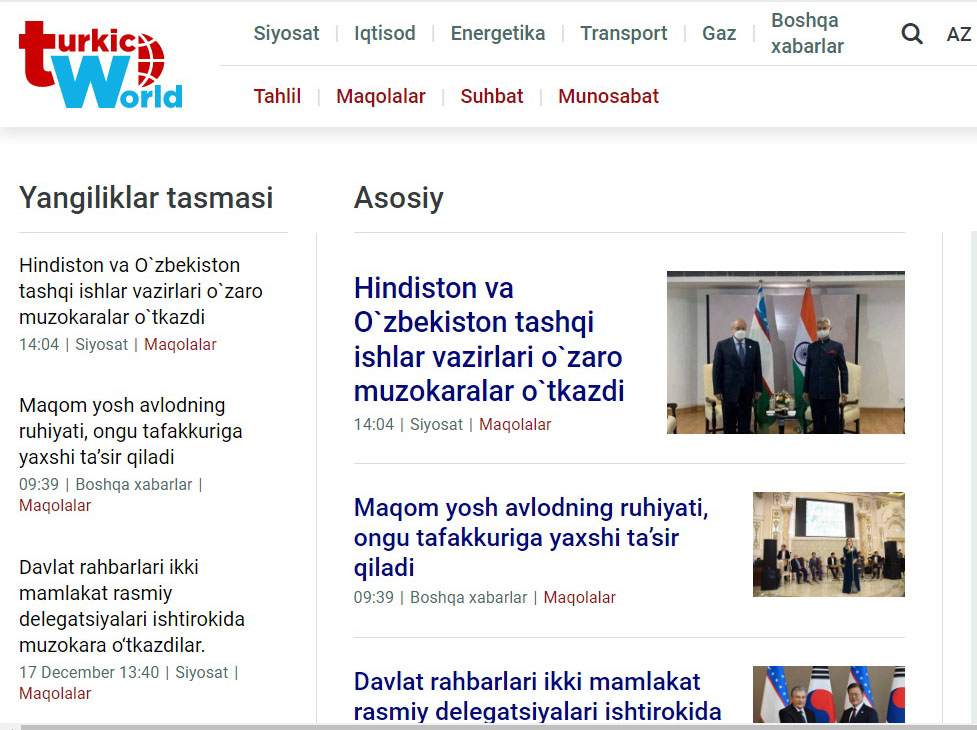Image resolution: width=977 pixels, height=730 pixels.
Task: Open Boshqa xabarlar menu item
Action: (807, 33)
